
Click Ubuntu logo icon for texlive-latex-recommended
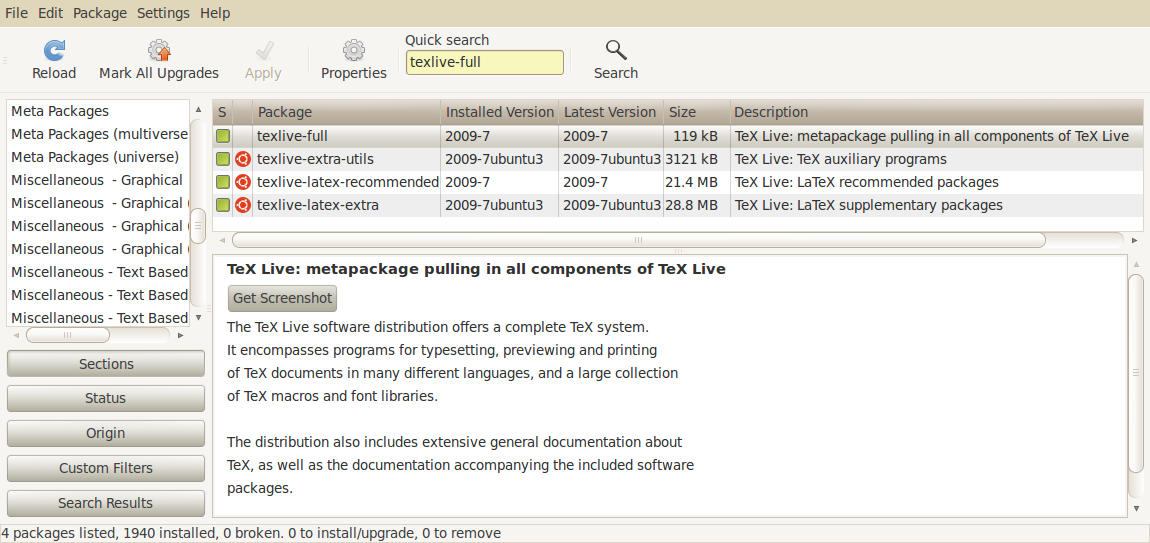click(x=243, y=182)
